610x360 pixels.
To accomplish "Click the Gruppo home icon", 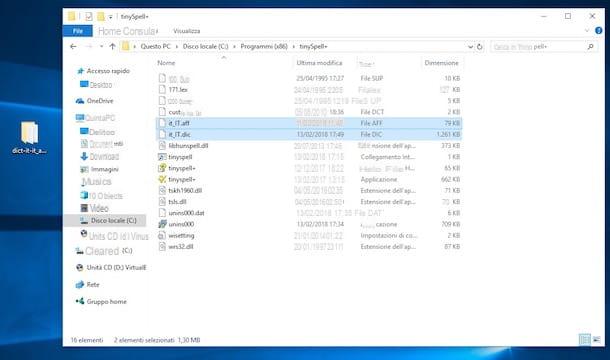I will pyautogui.click(x=80, y=301).
